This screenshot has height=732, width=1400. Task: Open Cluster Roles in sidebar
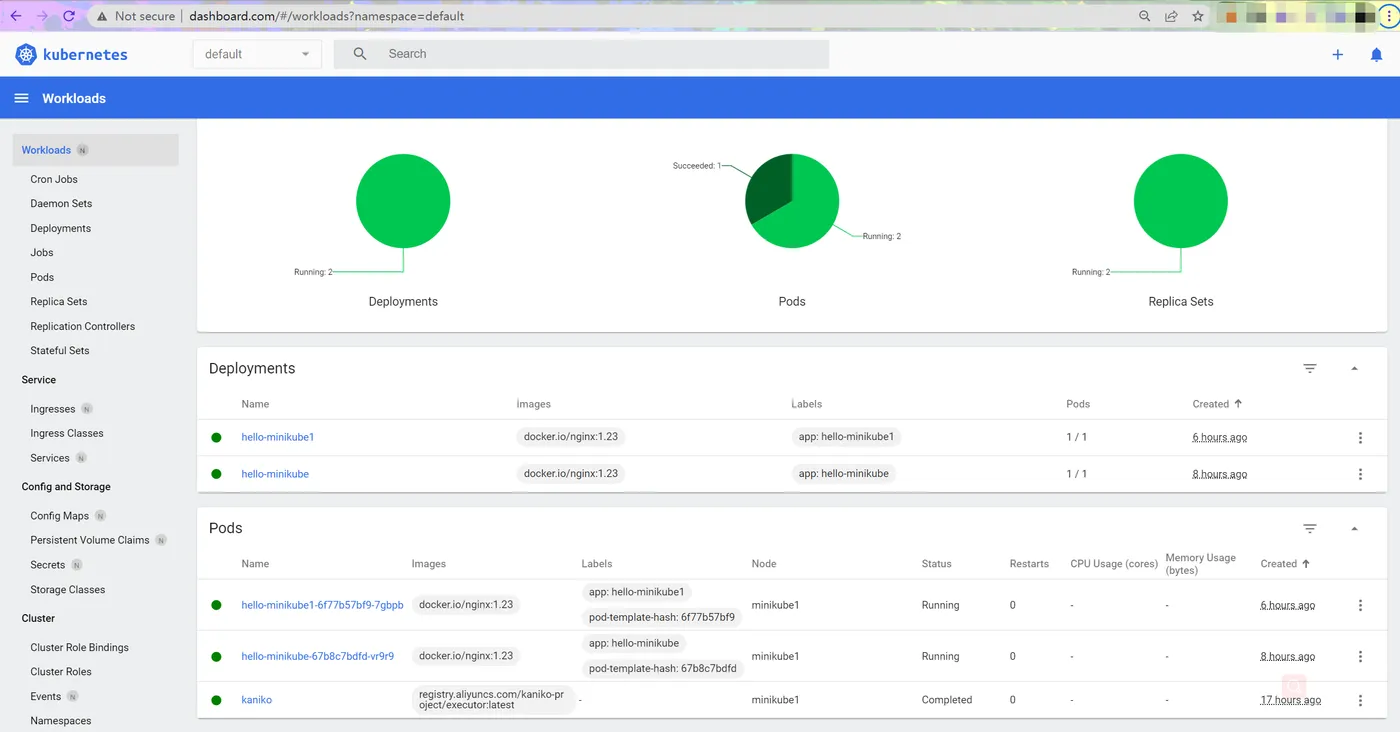click(61, 672)
